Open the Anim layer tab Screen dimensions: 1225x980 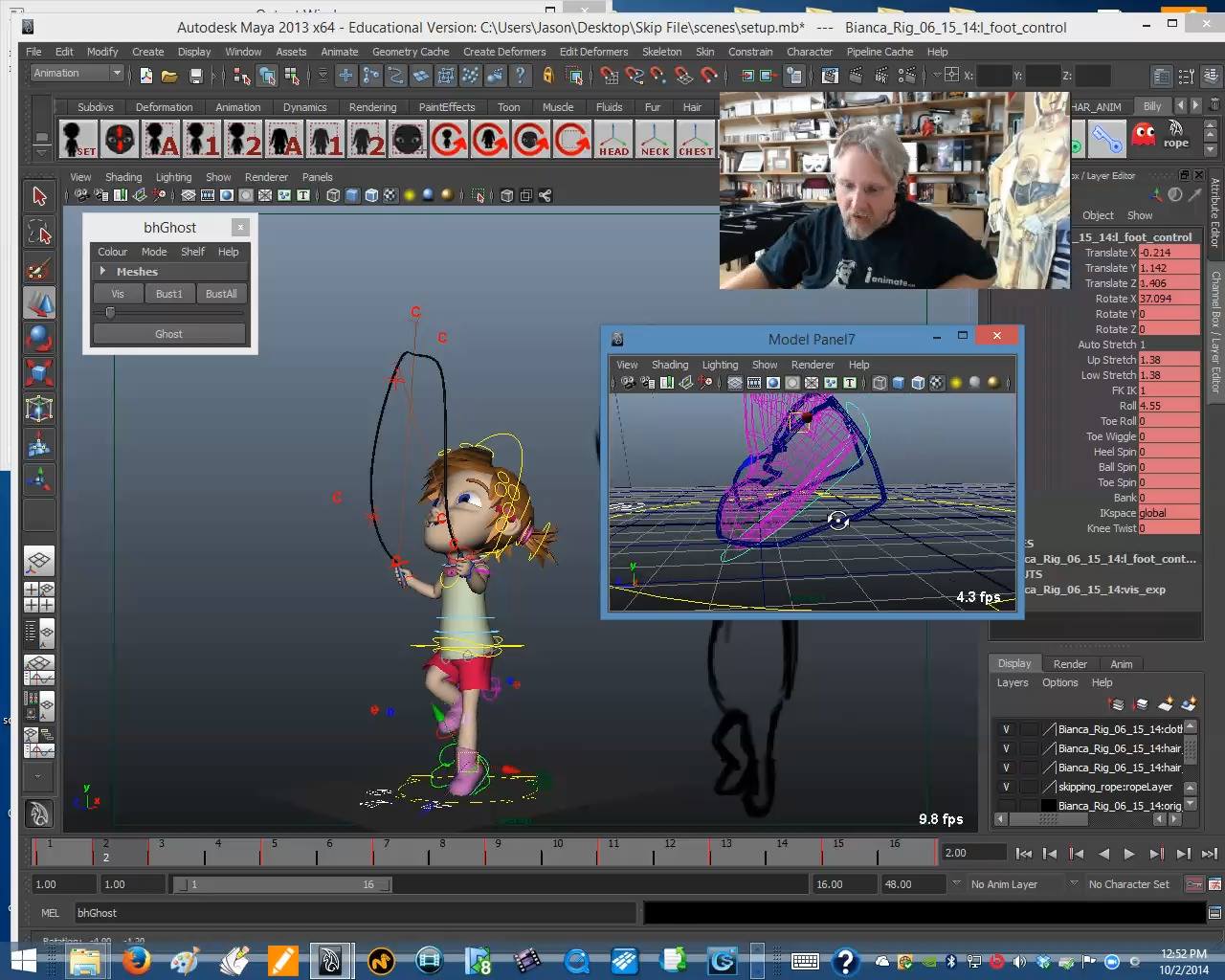(1122, 664)
